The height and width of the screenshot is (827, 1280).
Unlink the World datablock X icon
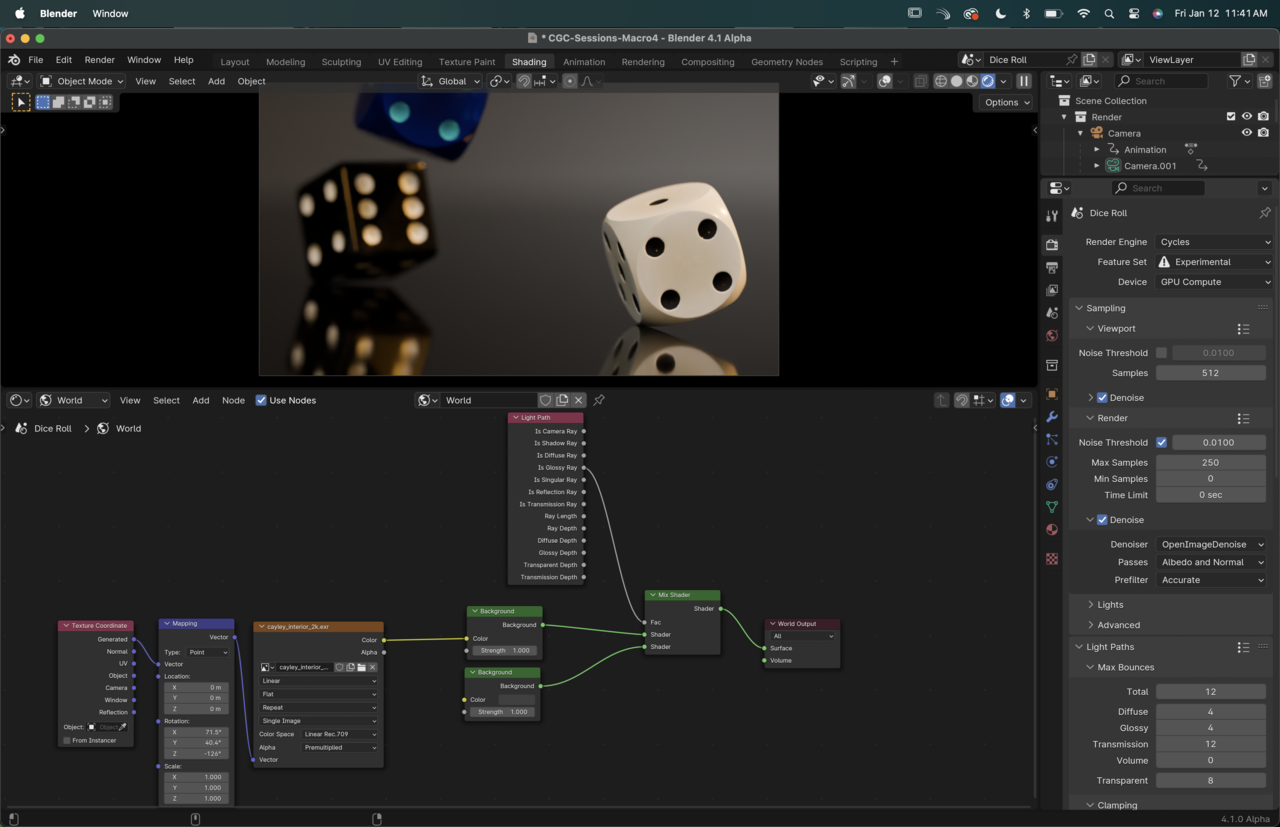click(x=578, y=400)
